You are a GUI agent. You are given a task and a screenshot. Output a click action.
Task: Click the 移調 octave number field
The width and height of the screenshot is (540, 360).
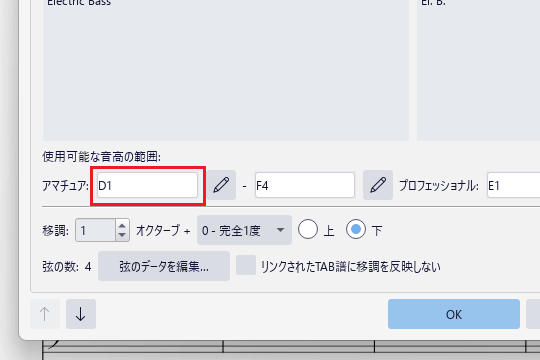pyautogui.click(x=95, y=230)
